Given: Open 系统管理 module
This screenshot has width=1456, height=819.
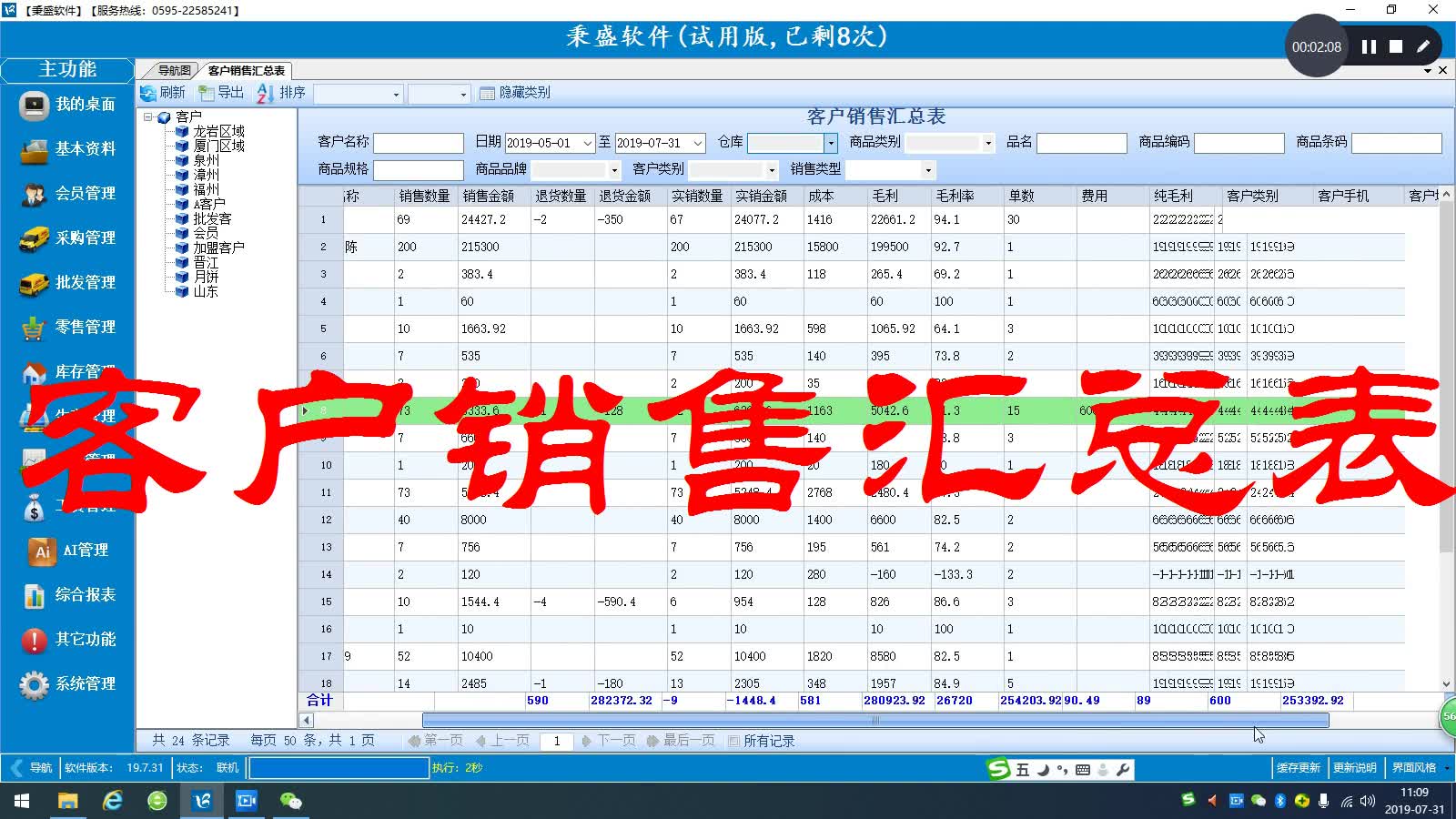Looking at the screenshot, I should (x=68, y=684).
